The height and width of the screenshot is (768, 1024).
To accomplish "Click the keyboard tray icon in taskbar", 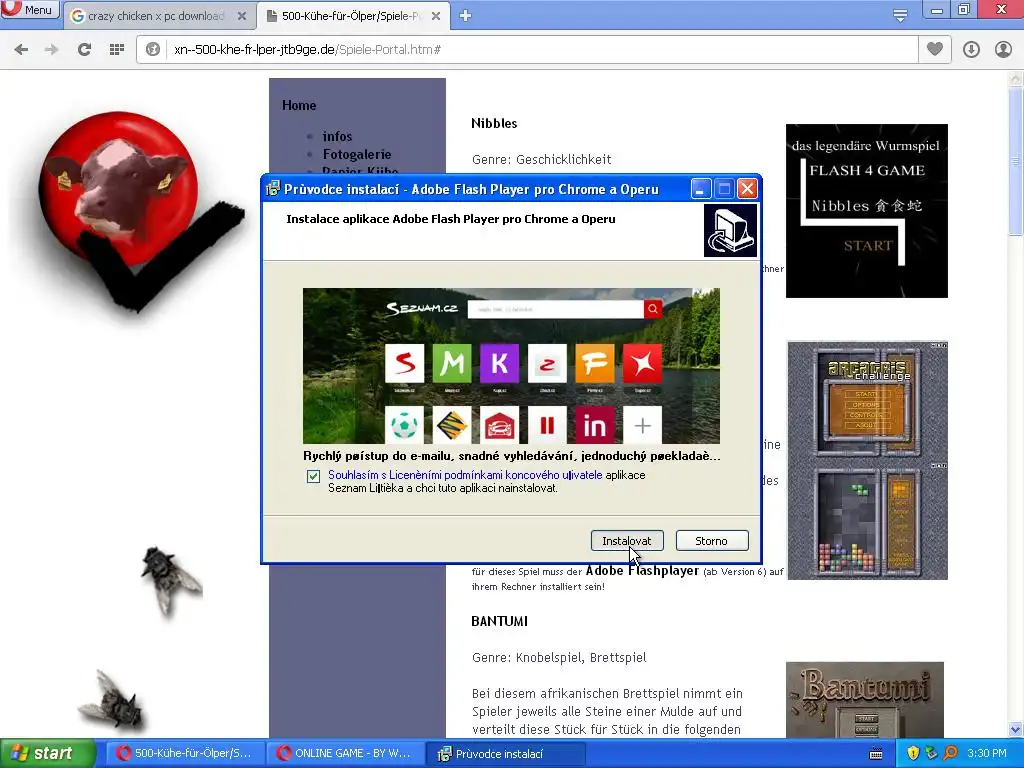I will point(876,754).
